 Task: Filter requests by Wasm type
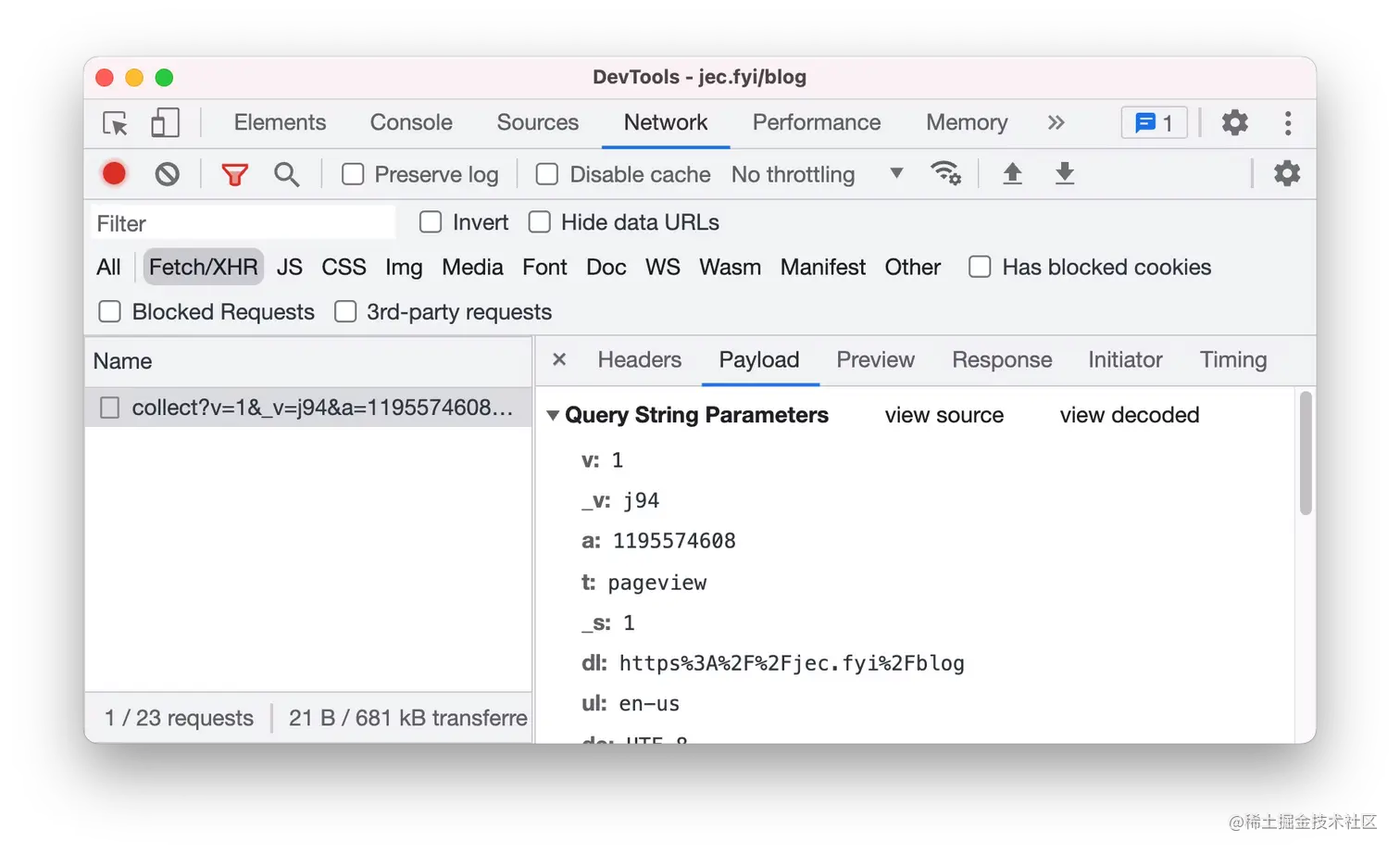click(730, 267)
